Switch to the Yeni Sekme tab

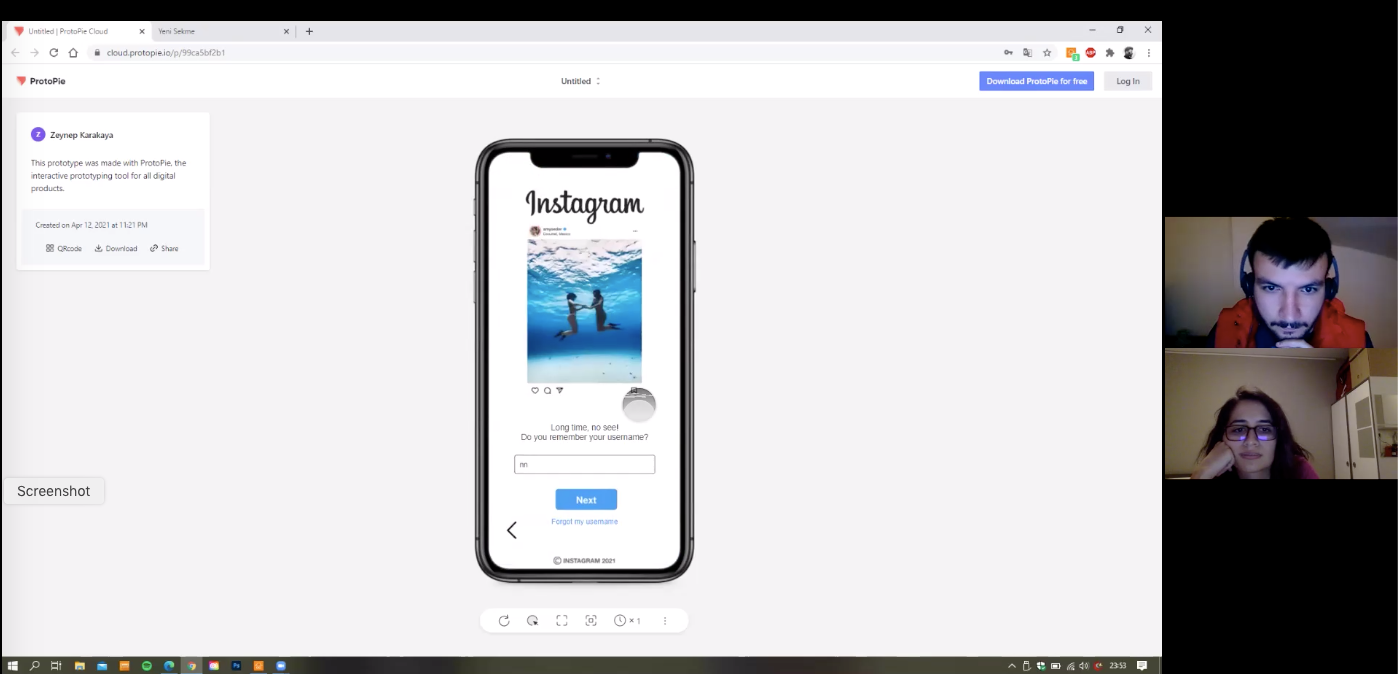tap(222, 31)
